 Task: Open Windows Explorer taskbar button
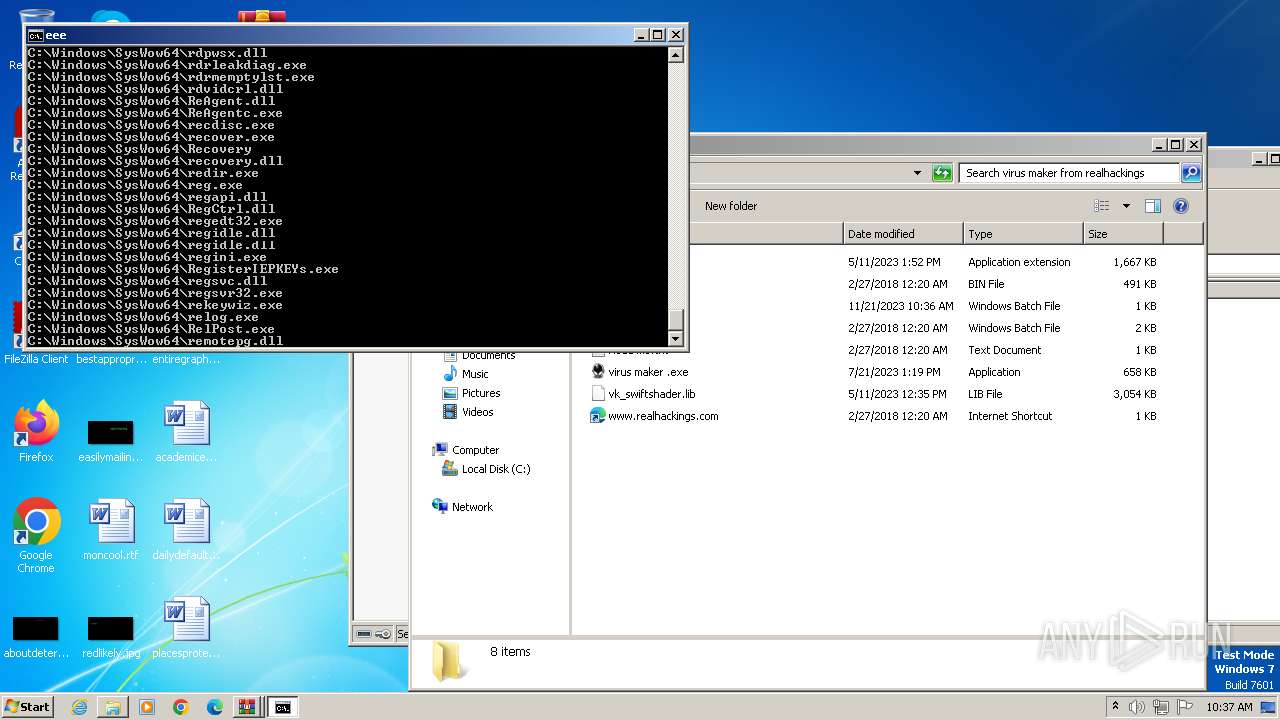pos(113,707)
